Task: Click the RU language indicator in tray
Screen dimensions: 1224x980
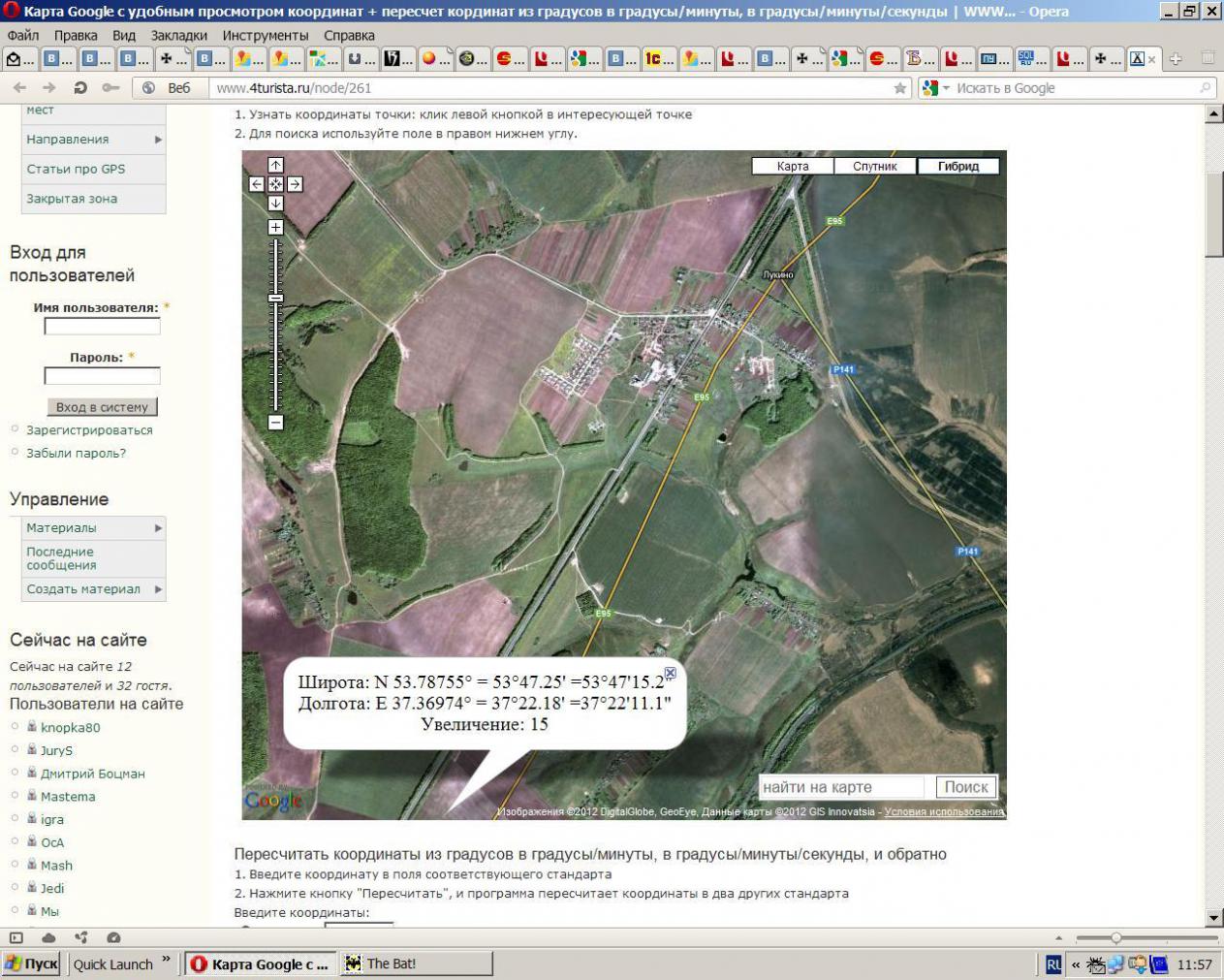Action: coord(1053,964)
